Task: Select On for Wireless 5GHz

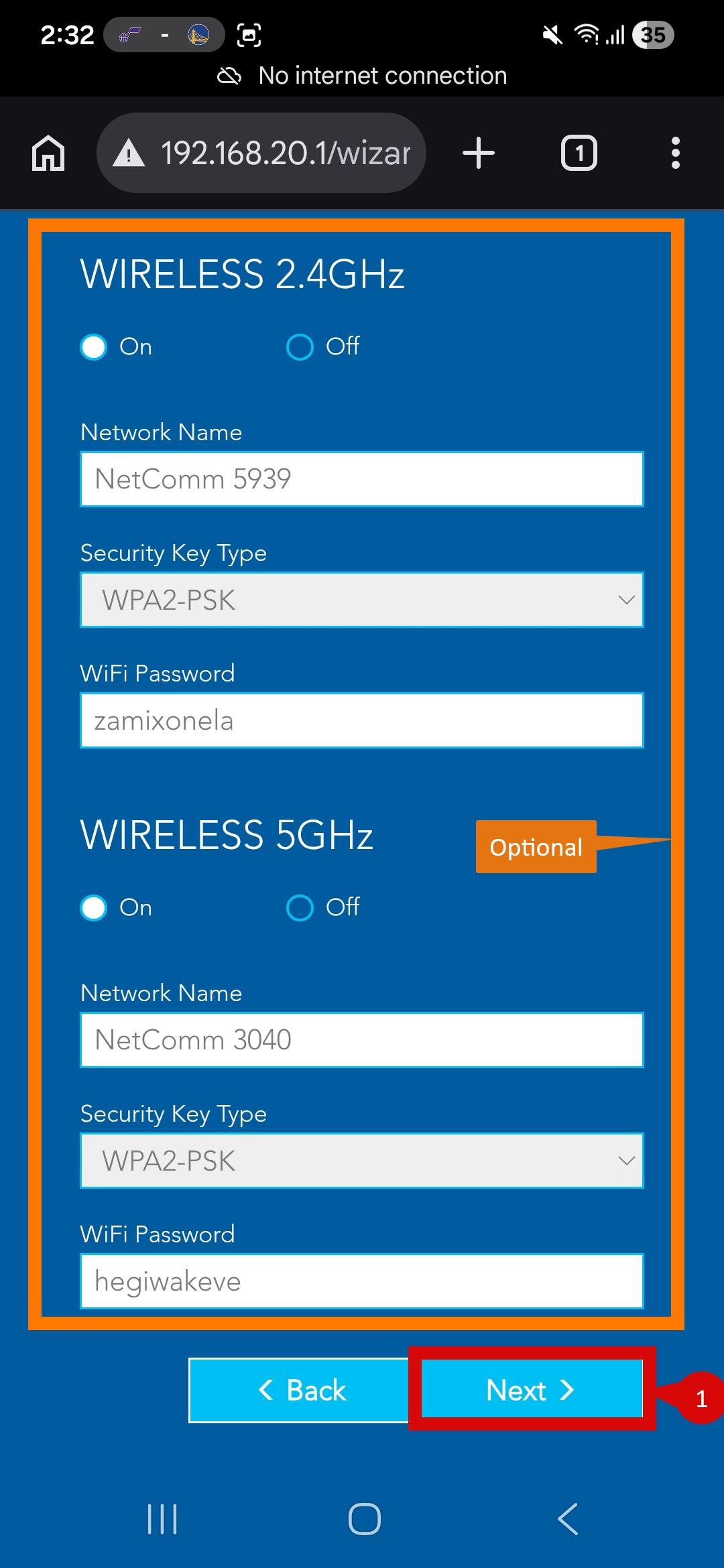Action: point(93,908)
